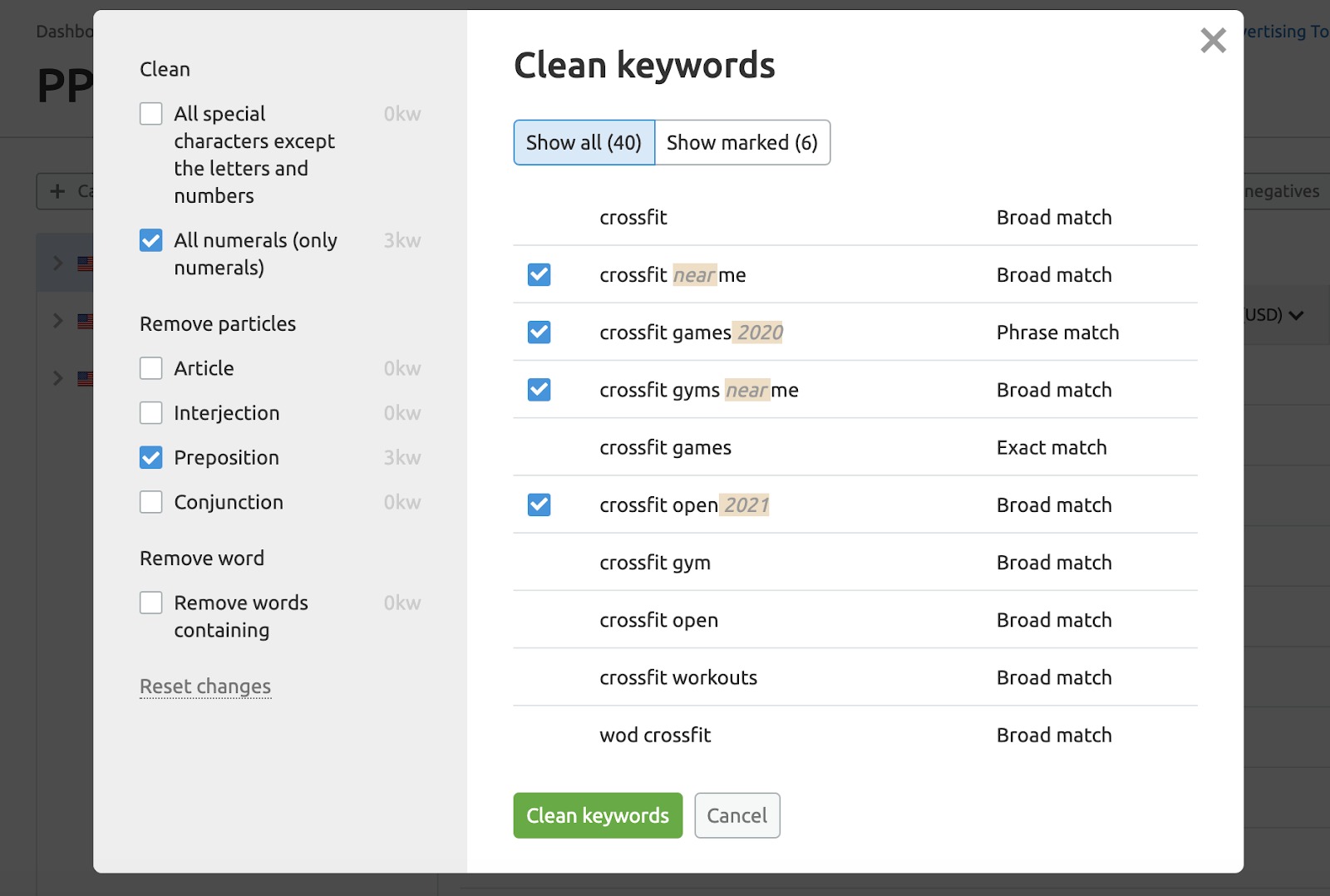Click the Cancel button
This screenshot has height=896, width=1330.
[736, 815]
